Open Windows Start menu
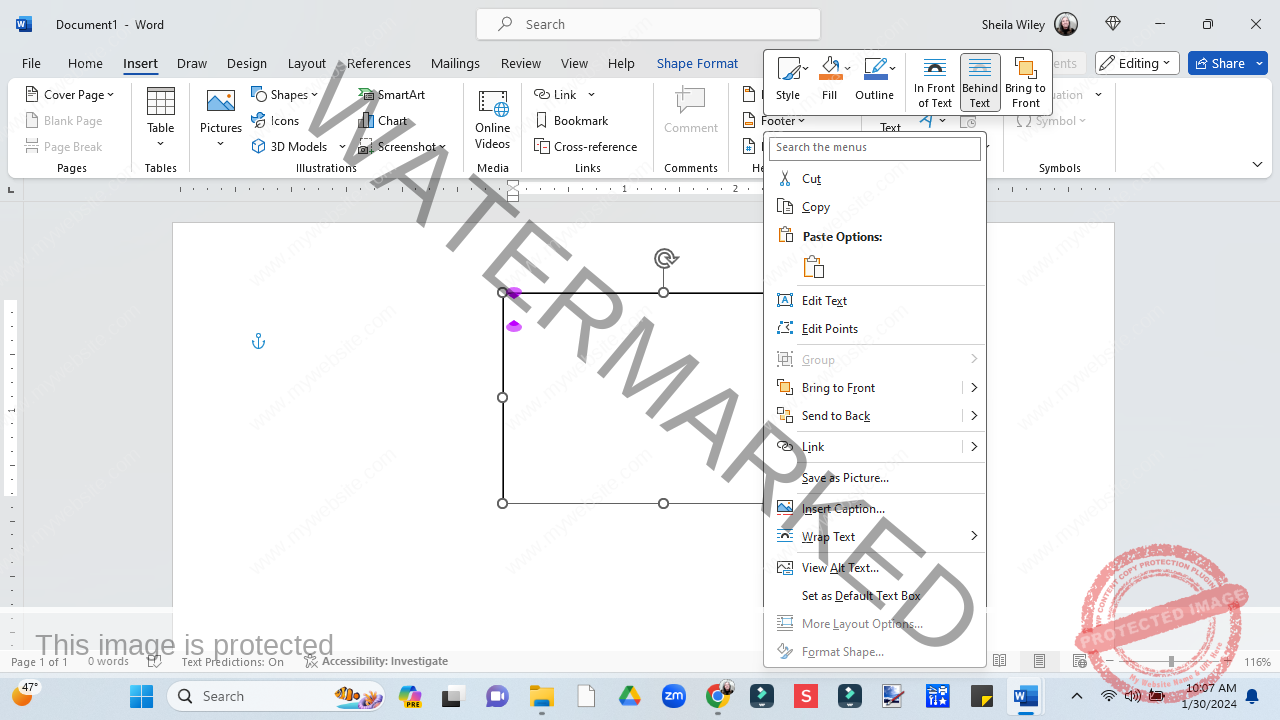 point(141,696)
